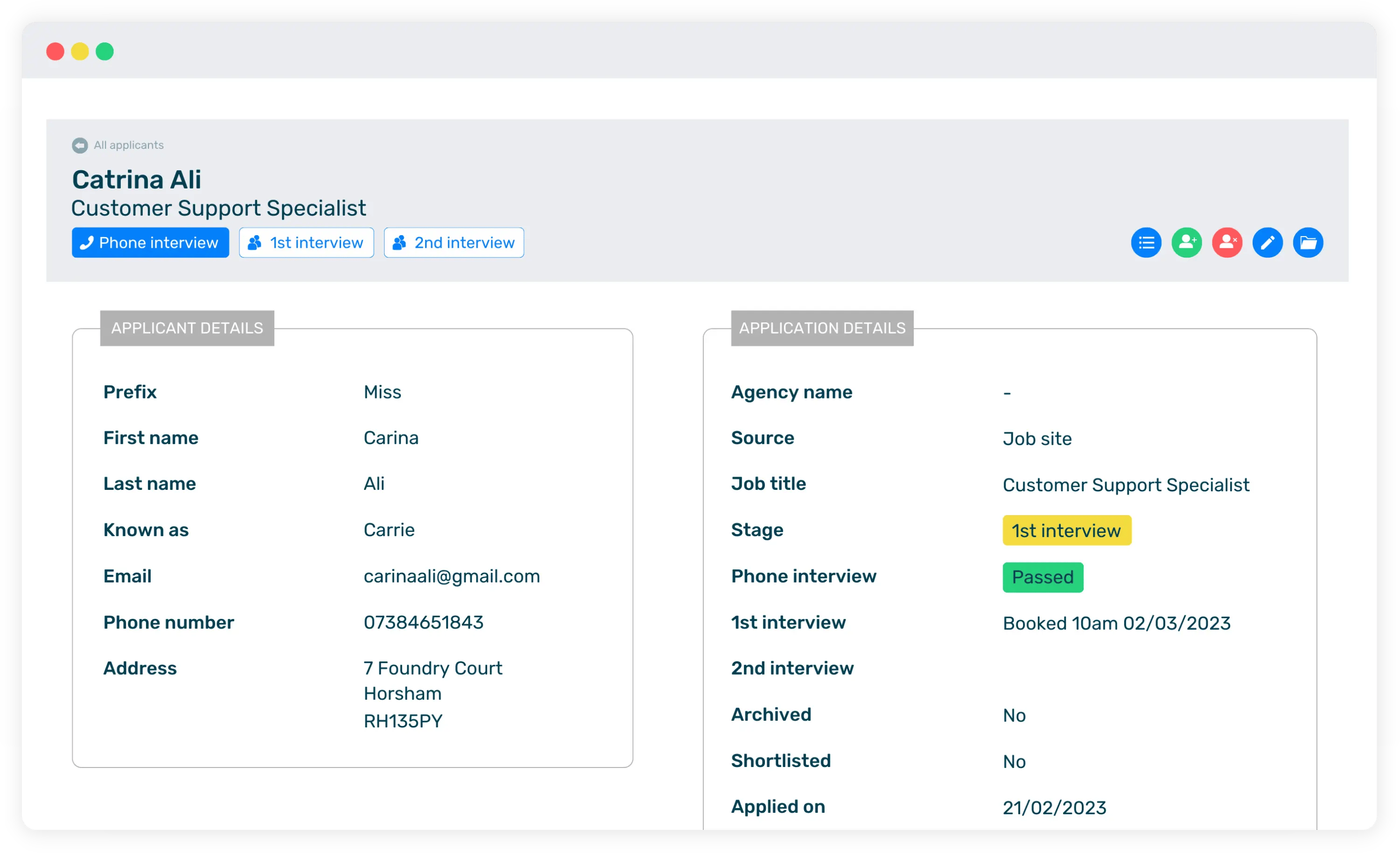Image resolution: width=1400 pixels, height=865 pixels.
Task: Click the address line Horsham
Action: [x=402, y=694]
